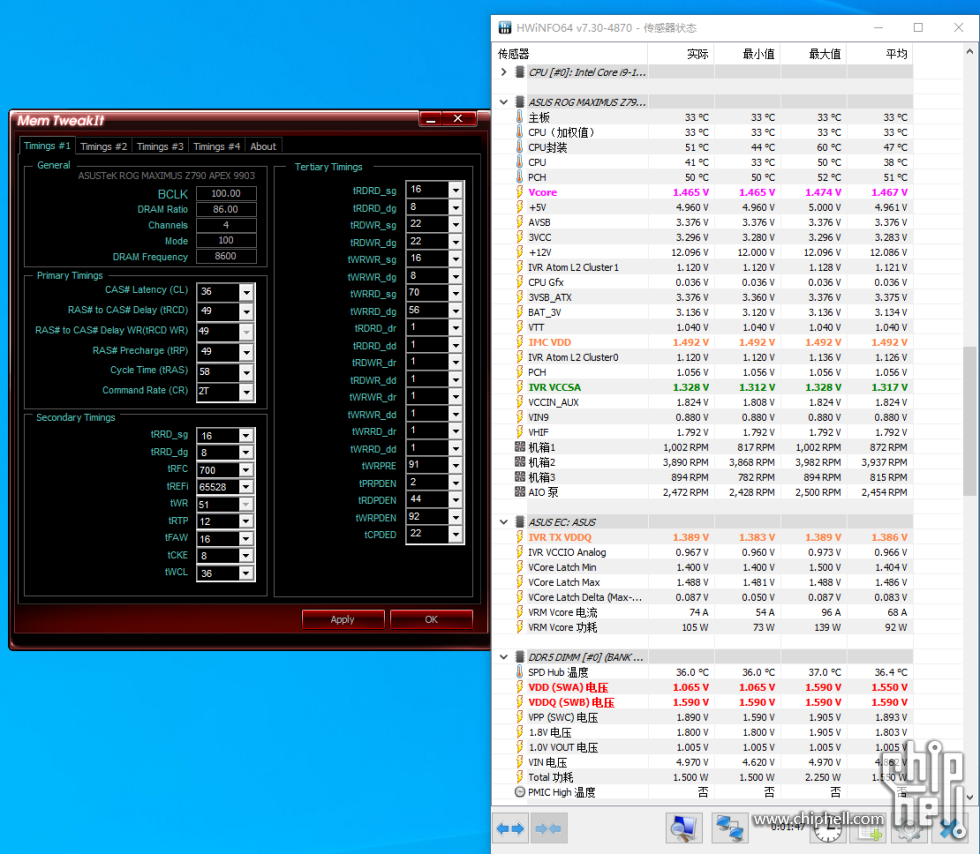Click the thermometer icon beside CPU封装 row
This screenshot has width=980, height=854.
519,147
